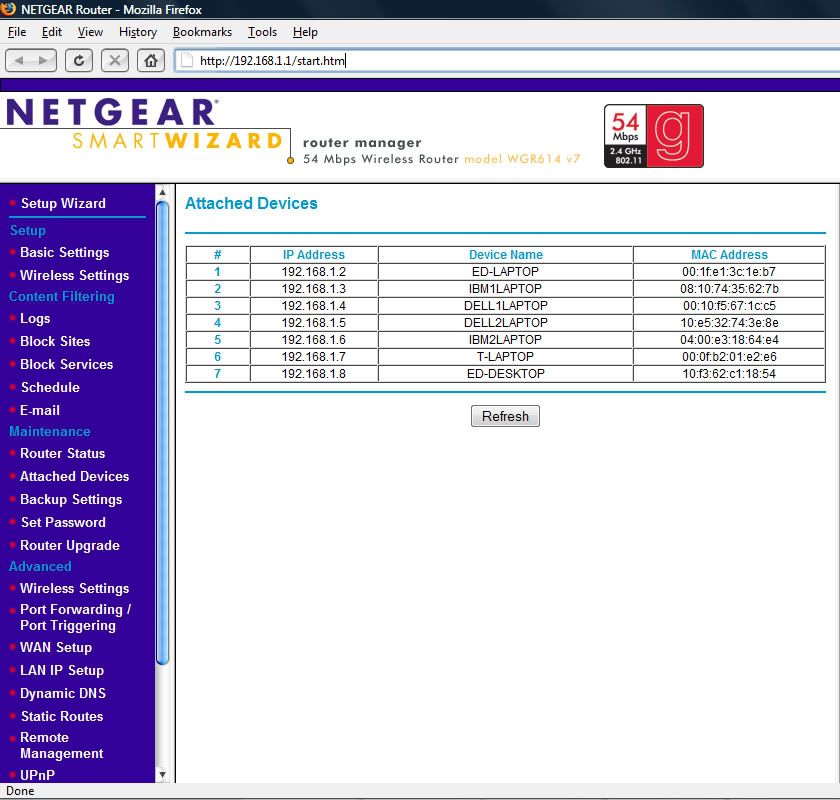Click IP address 192.168.1.8
Screen dimensions: 840x800
coord(313,374)
